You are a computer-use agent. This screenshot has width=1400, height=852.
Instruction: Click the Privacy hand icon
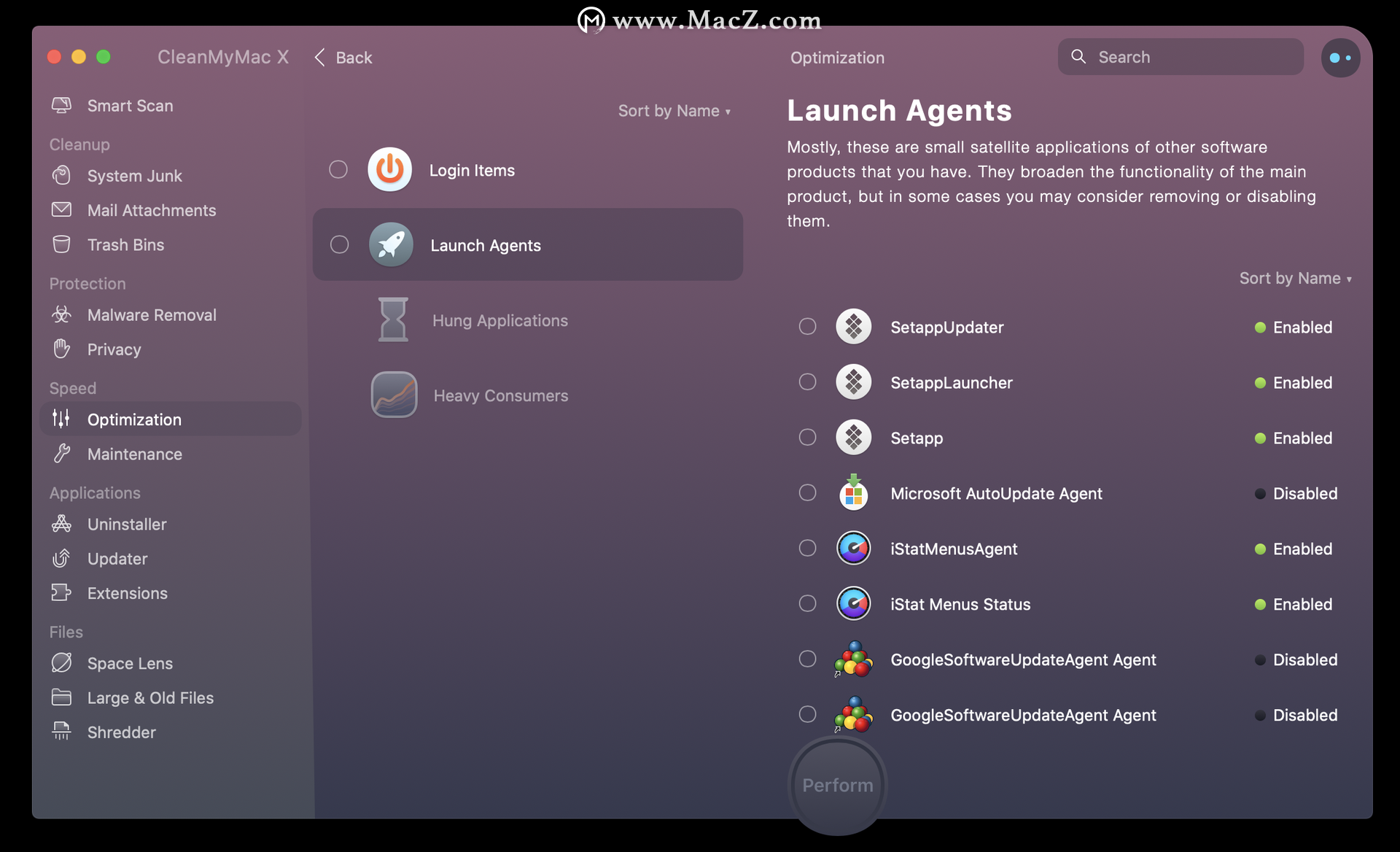[62, 349]
